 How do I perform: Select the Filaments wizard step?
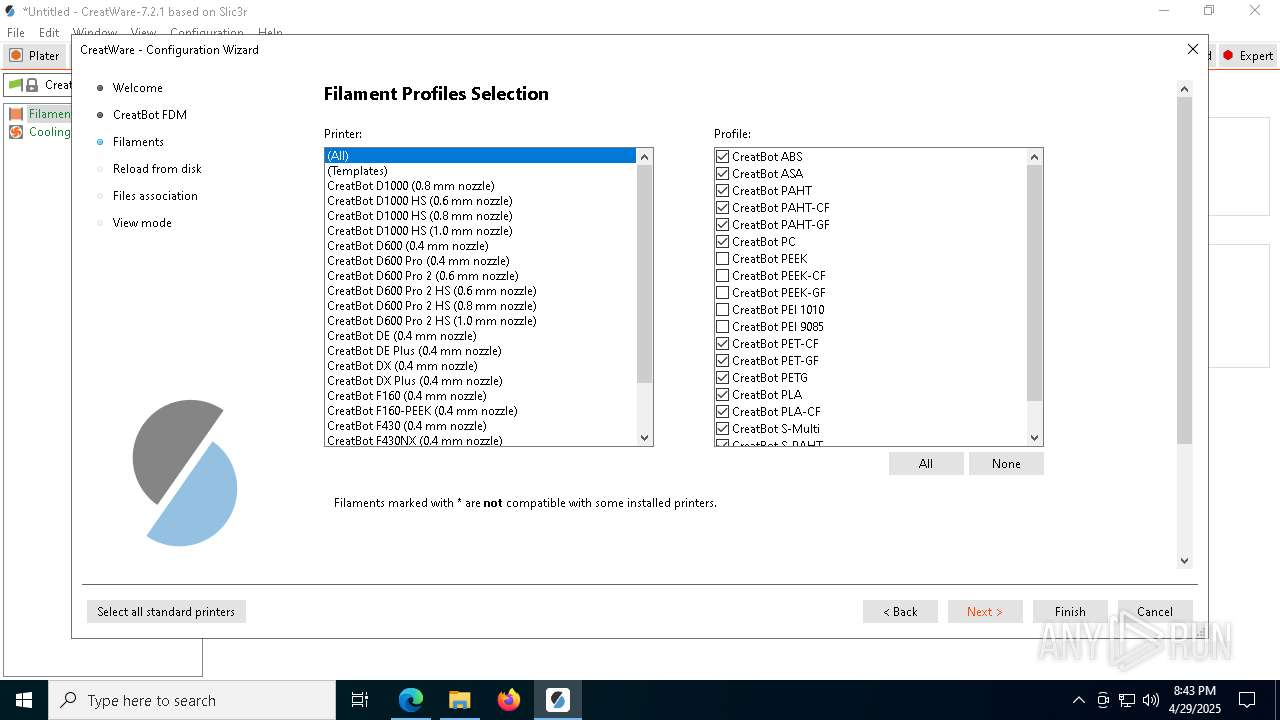(x=138, y=142)
